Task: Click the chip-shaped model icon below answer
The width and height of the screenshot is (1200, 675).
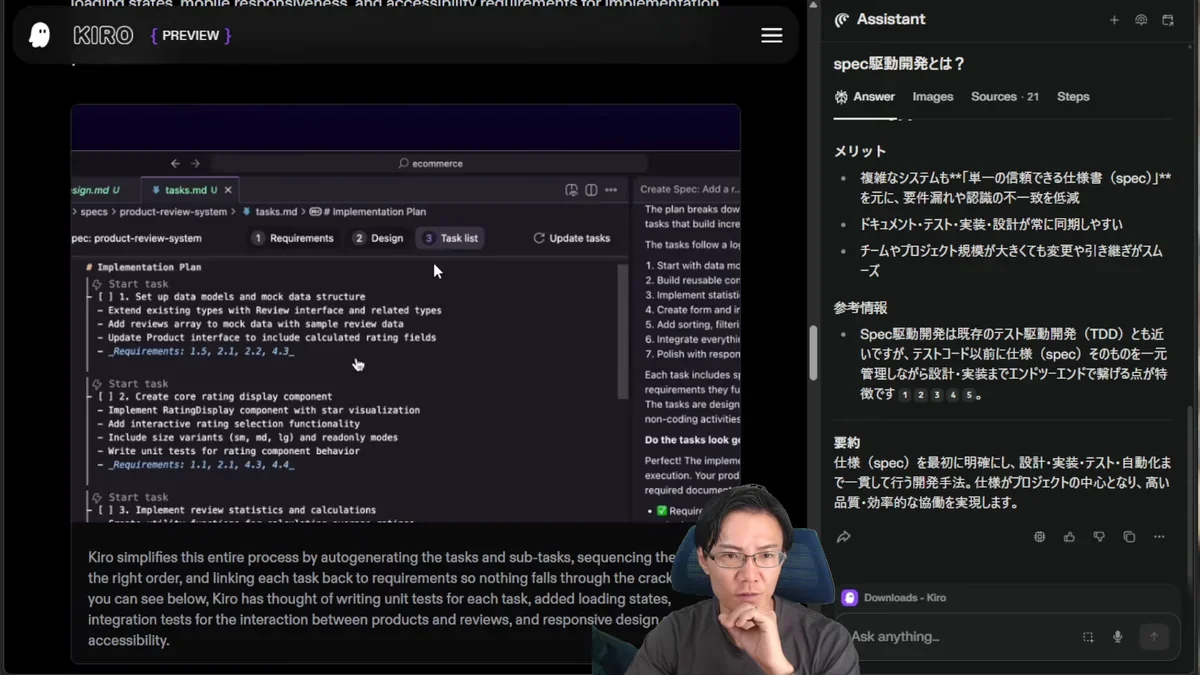Action: (x=1039, y=537)
